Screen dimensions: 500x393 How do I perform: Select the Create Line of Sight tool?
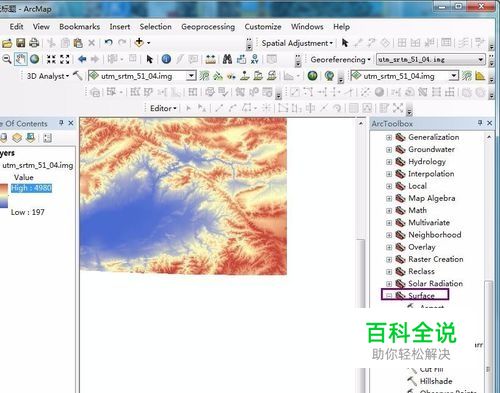[x=231, y=76]
